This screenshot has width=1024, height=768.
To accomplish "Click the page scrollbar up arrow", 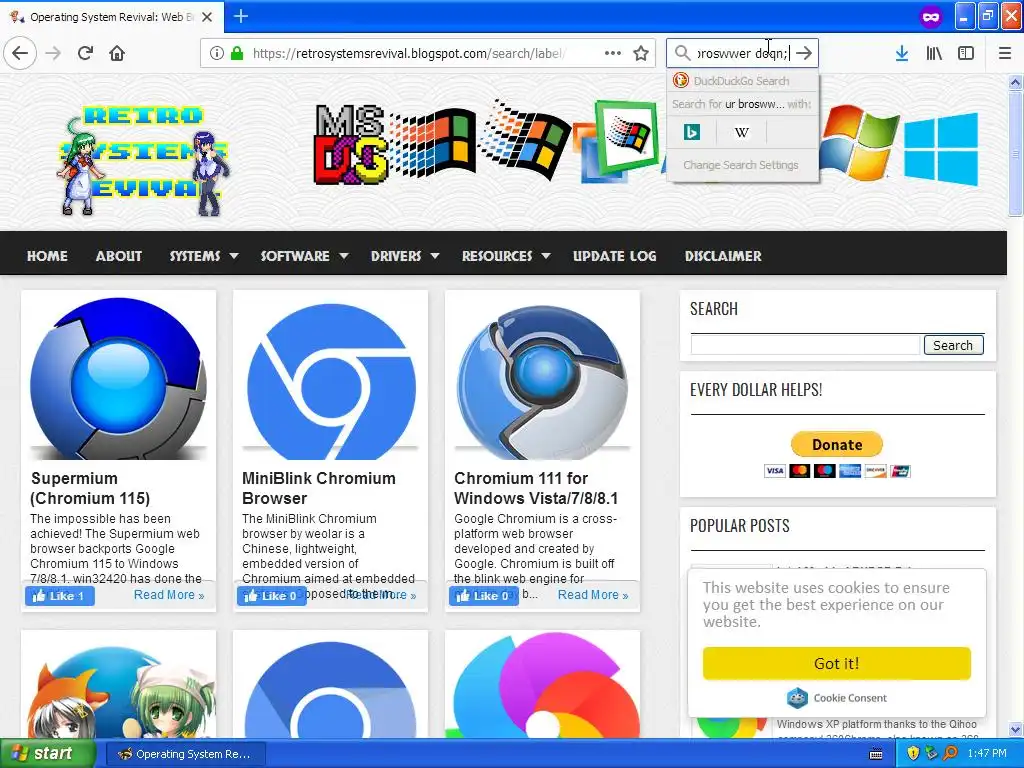I will [x=1015, y=82].
